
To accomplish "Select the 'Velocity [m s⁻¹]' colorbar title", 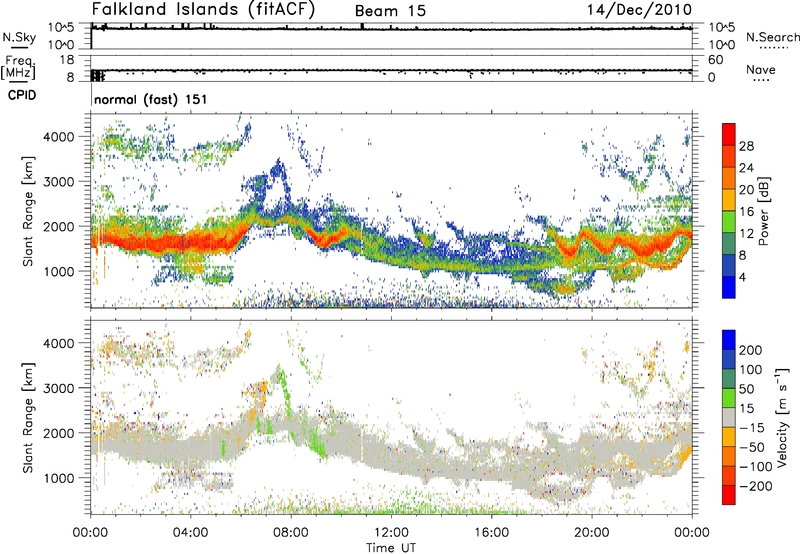I will click(x=782, y=416).
